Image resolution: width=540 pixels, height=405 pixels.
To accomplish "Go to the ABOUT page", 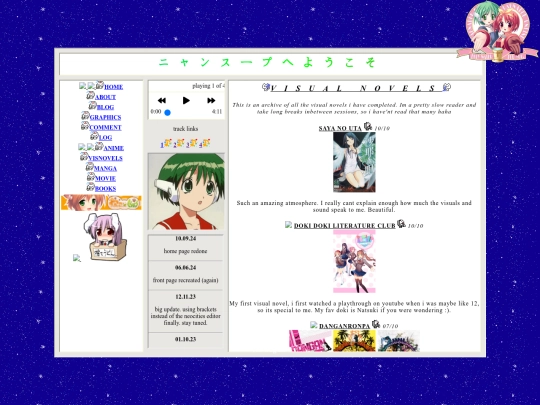I will [x=105, y=97].
